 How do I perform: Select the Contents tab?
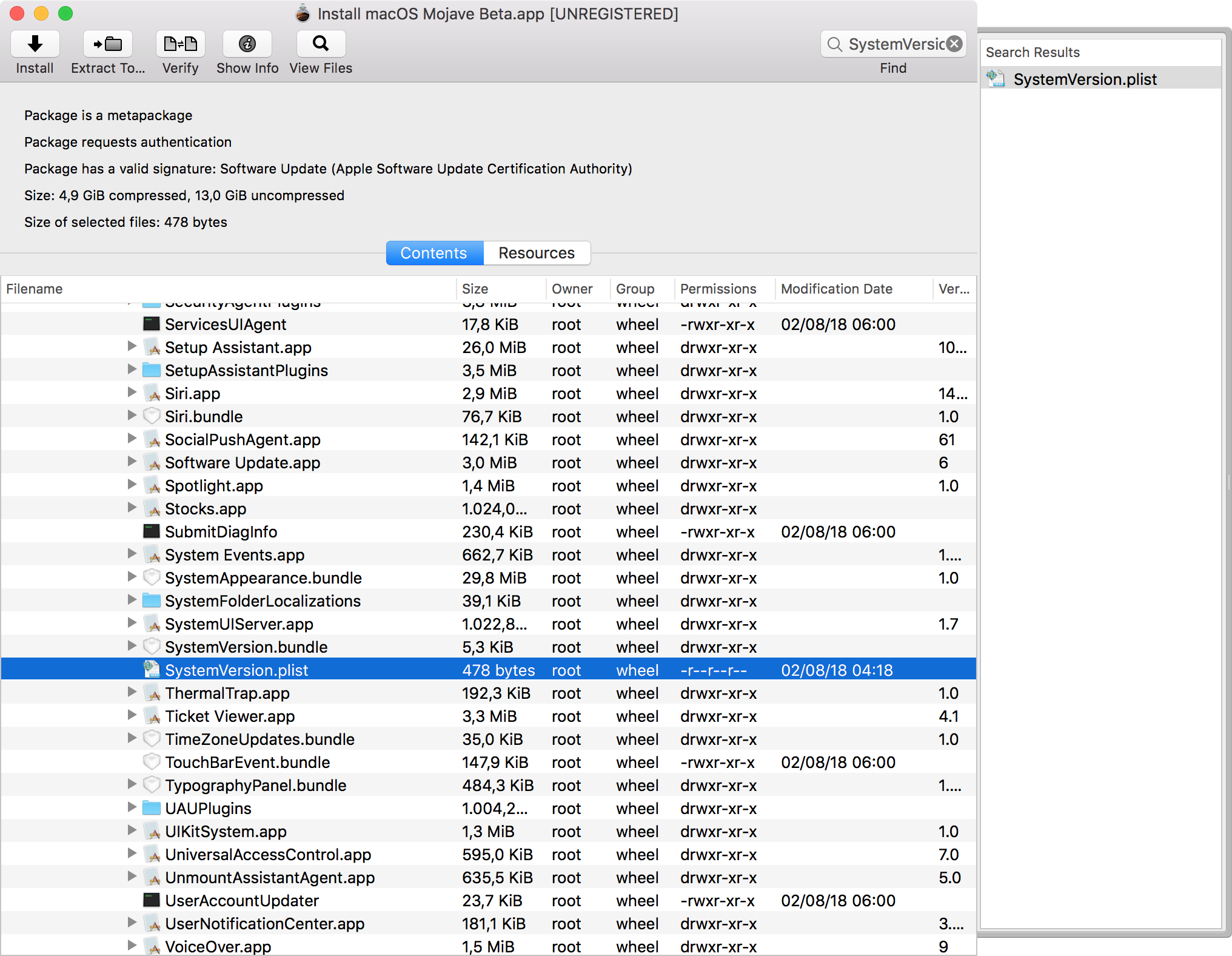(434, 253)
